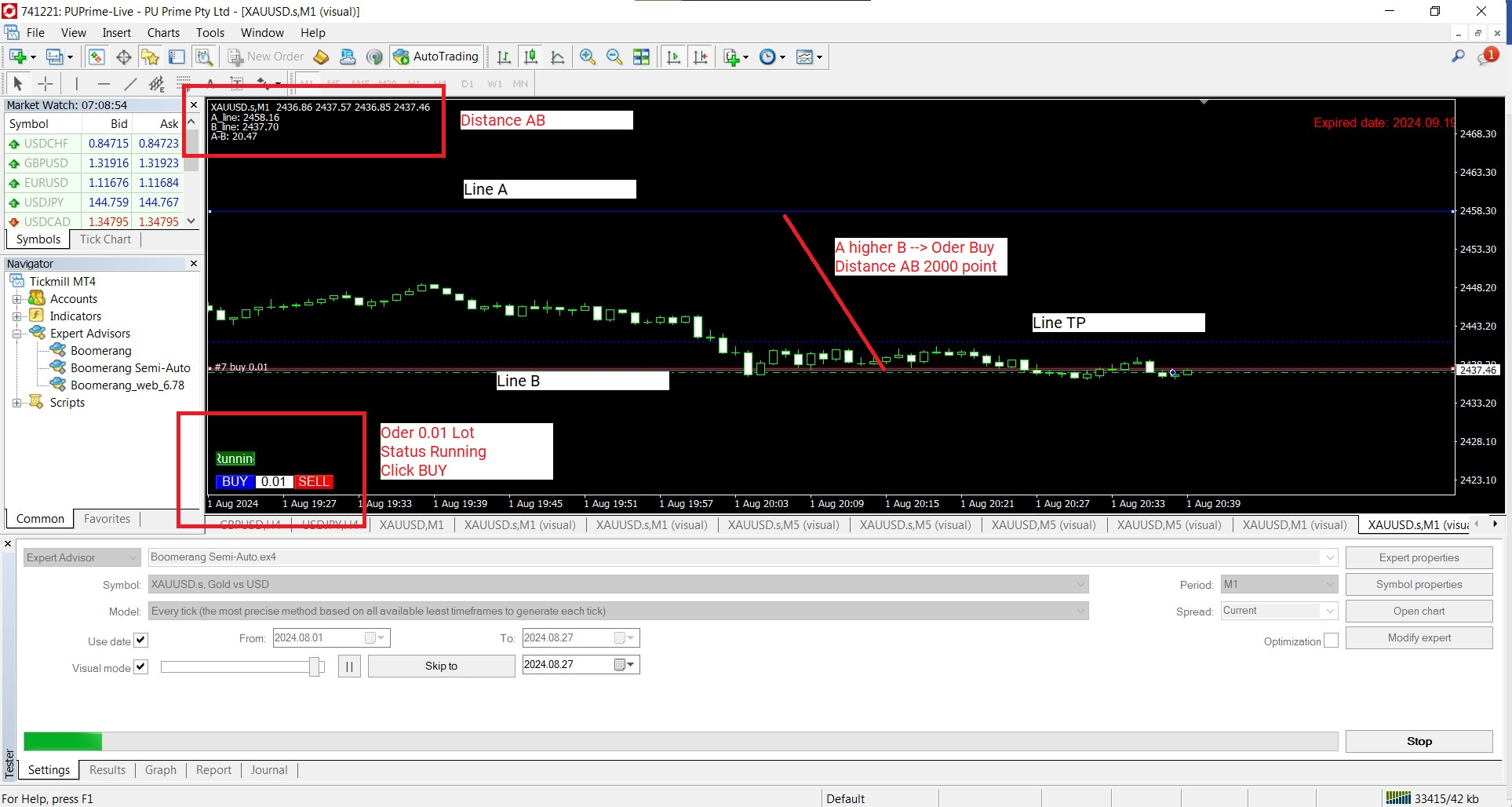Toggle the Market Watch toolbar icon
Screen dimensions: 1512x807
[x=97, y=57]
